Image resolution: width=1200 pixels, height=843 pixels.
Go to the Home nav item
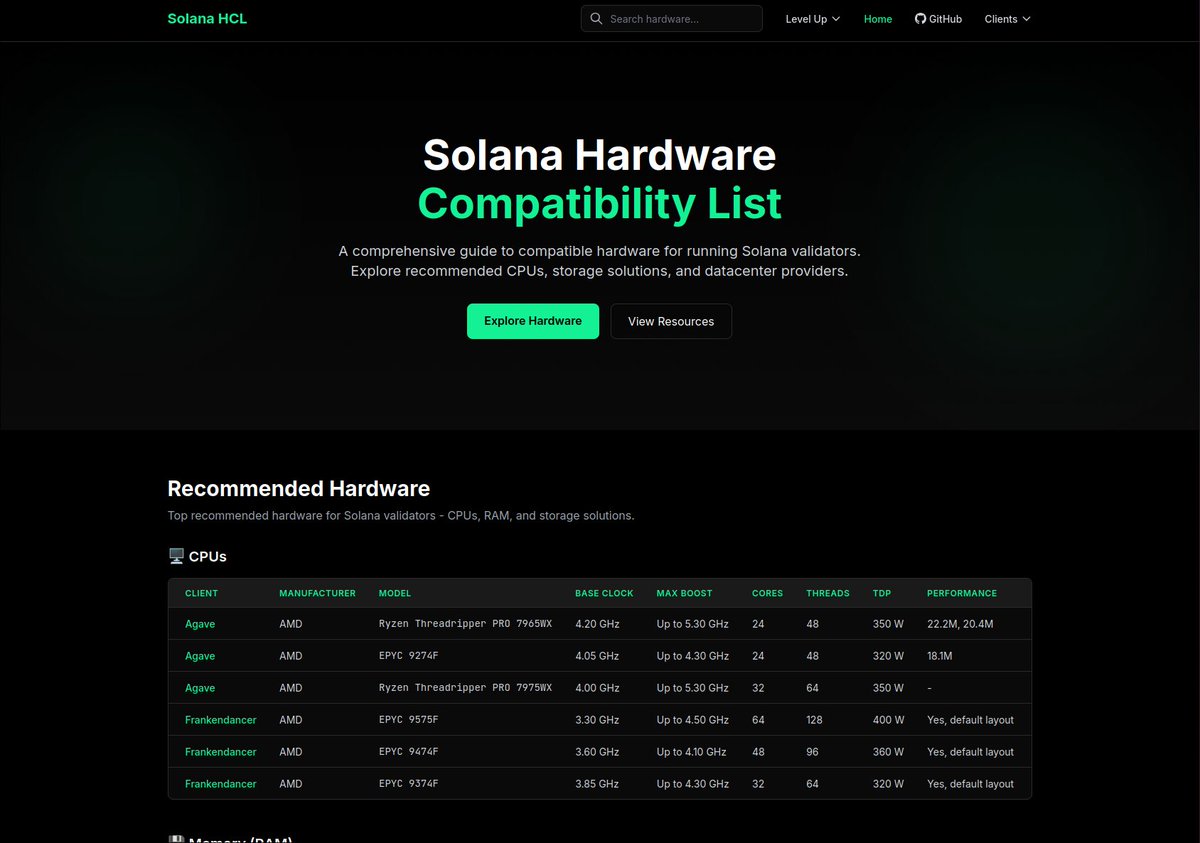(878, 19)
